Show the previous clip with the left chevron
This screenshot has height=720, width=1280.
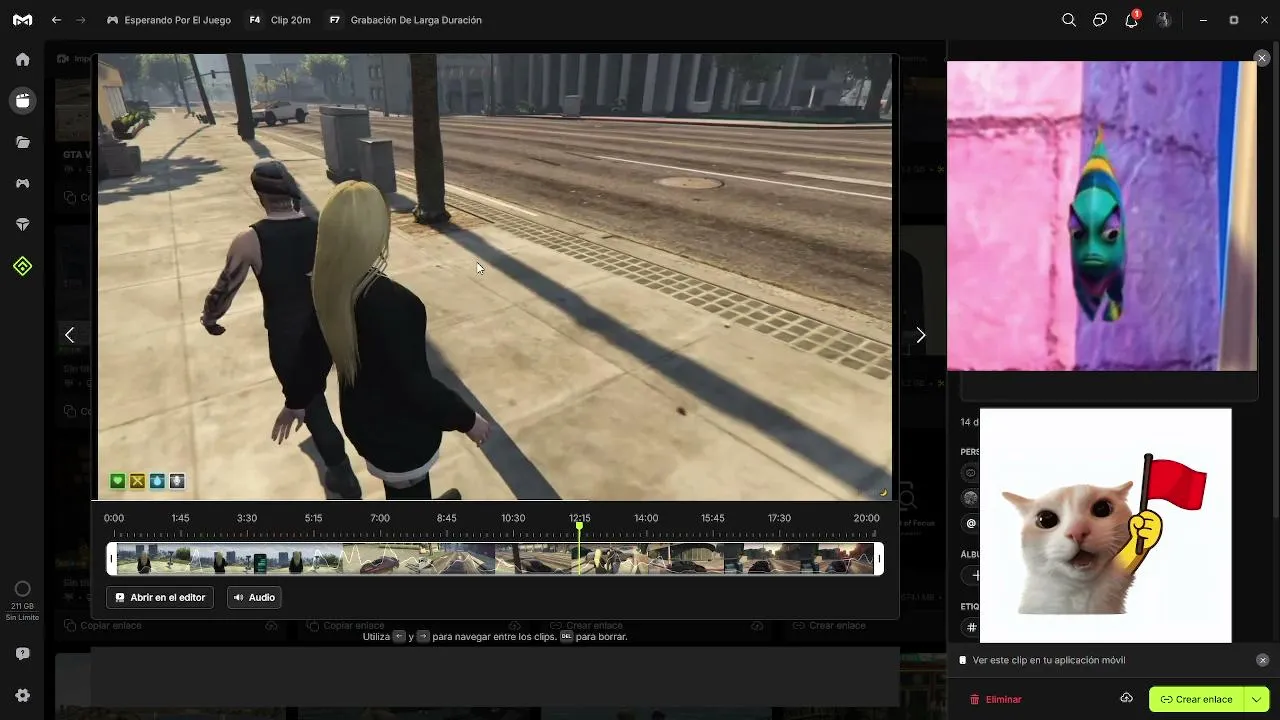click(x=69, y=335)
